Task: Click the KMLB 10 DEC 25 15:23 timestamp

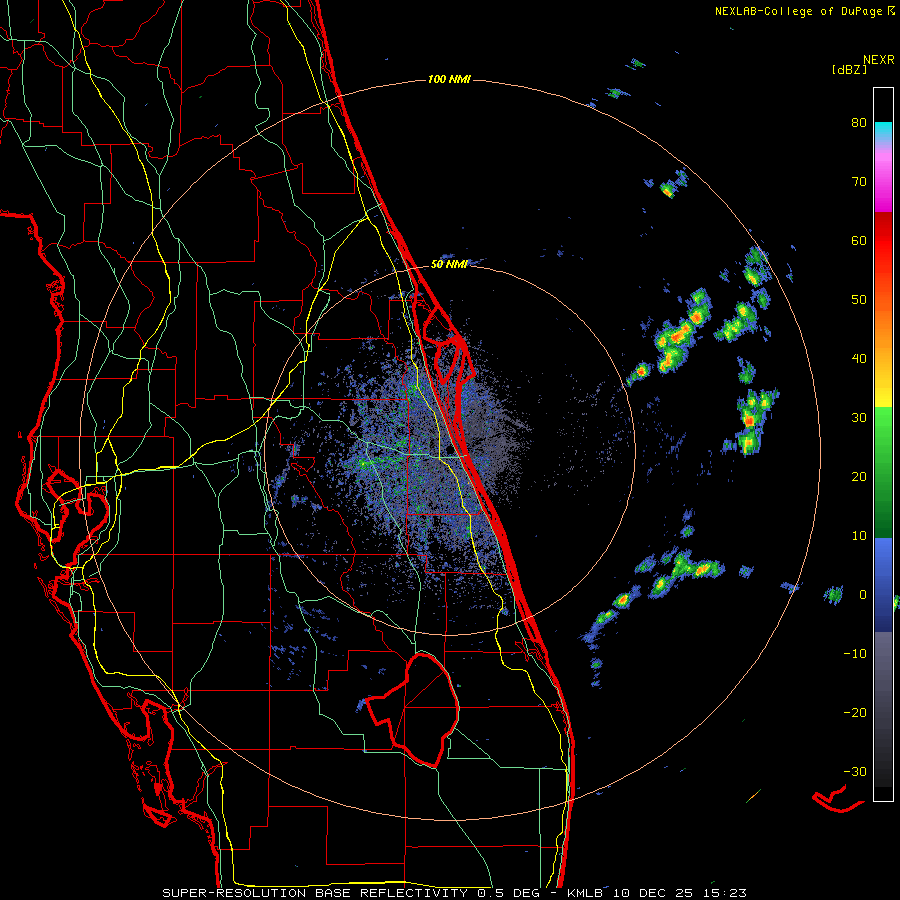Action: [657, 893]
